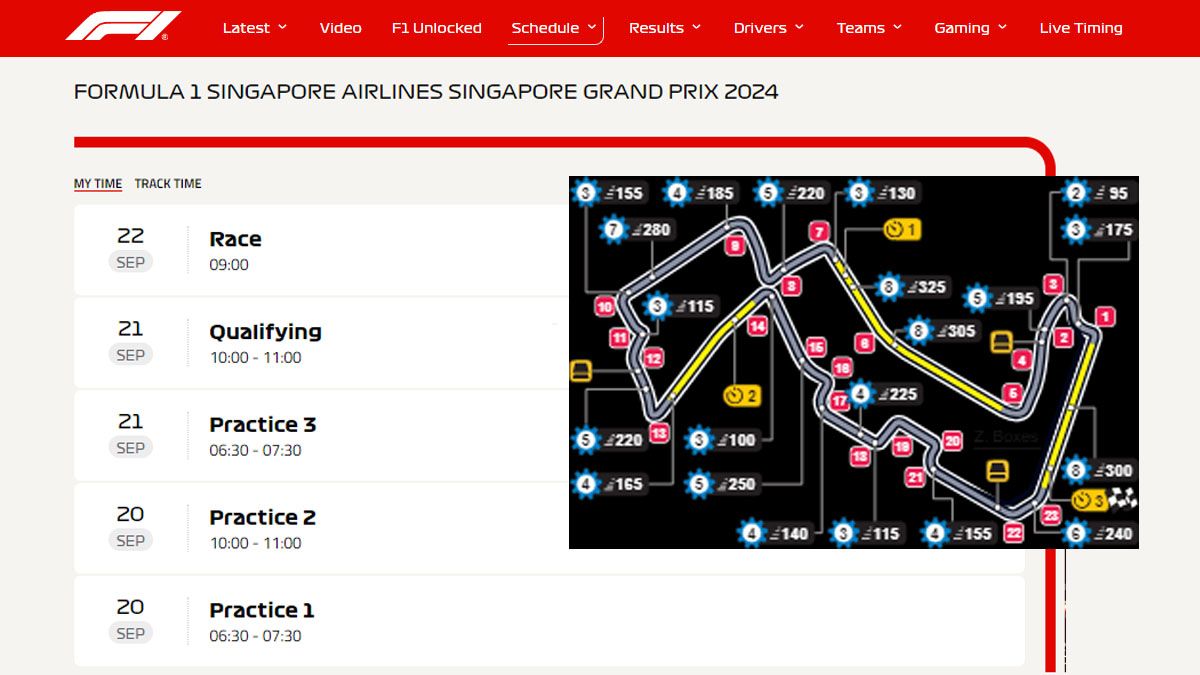1200x675 pixels.
Task: Click the Practice 3 time 06:30 - 07:30
Action: 255,450
